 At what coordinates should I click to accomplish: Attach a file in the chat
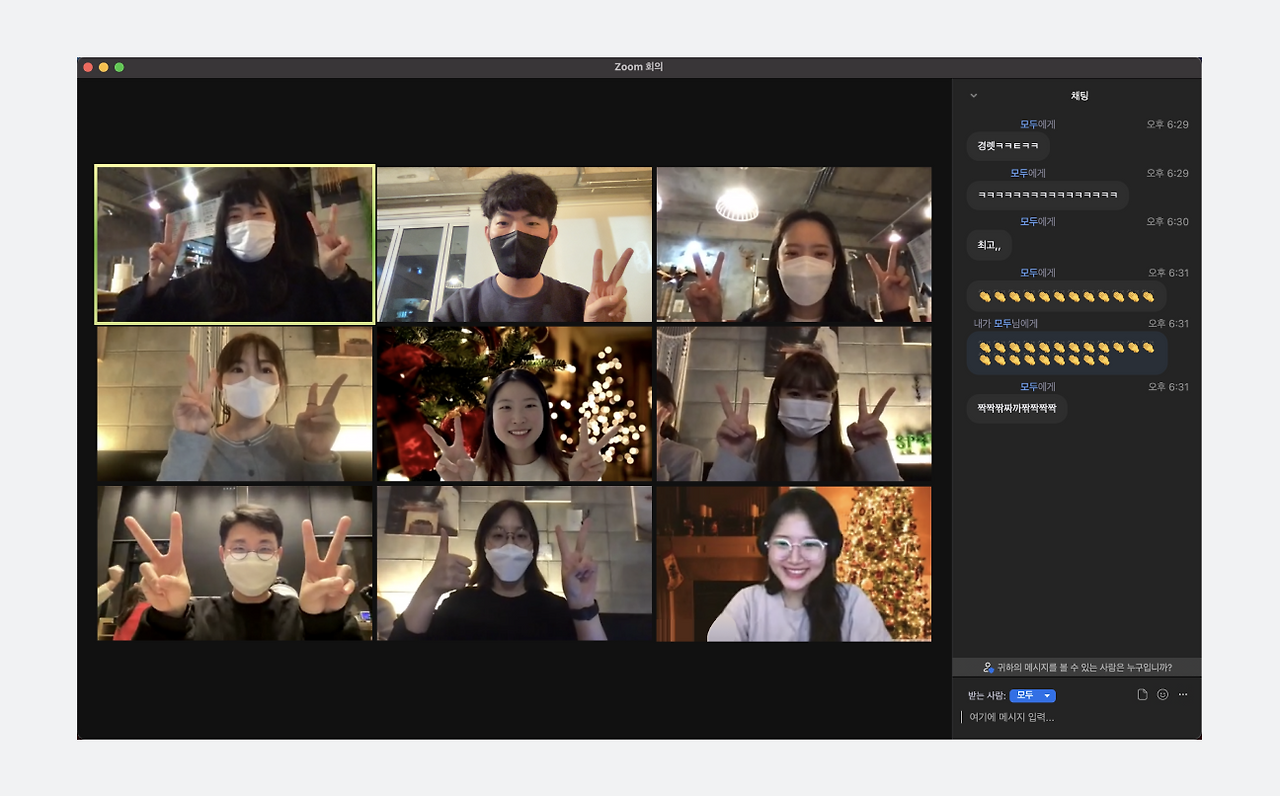pos(1142,695)
